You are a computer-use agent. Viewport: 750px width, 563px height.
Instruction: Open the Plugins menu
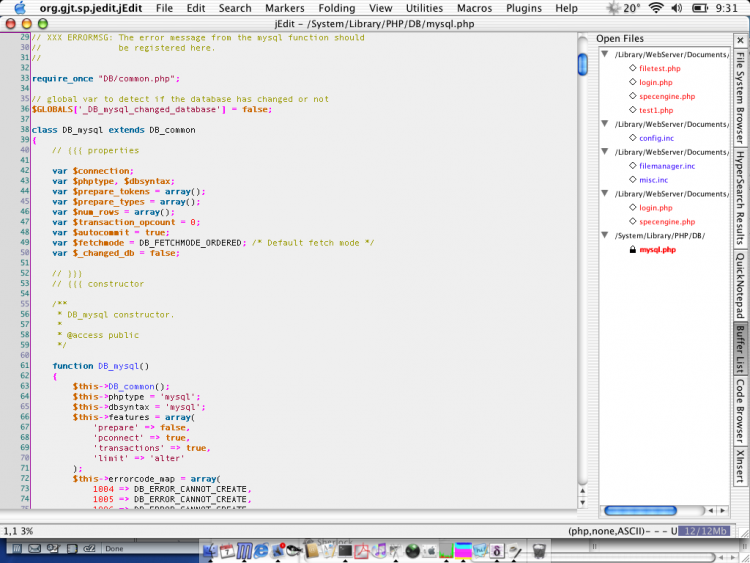pos(524,8)
